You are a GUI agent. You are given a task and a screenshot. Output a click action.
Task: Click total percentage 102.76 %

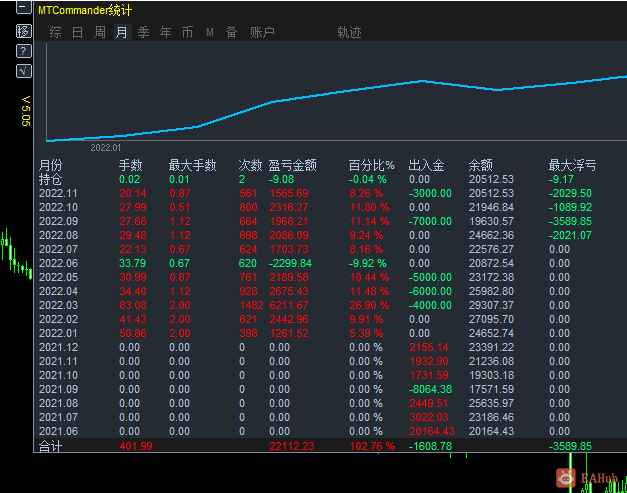coord(372,446)
